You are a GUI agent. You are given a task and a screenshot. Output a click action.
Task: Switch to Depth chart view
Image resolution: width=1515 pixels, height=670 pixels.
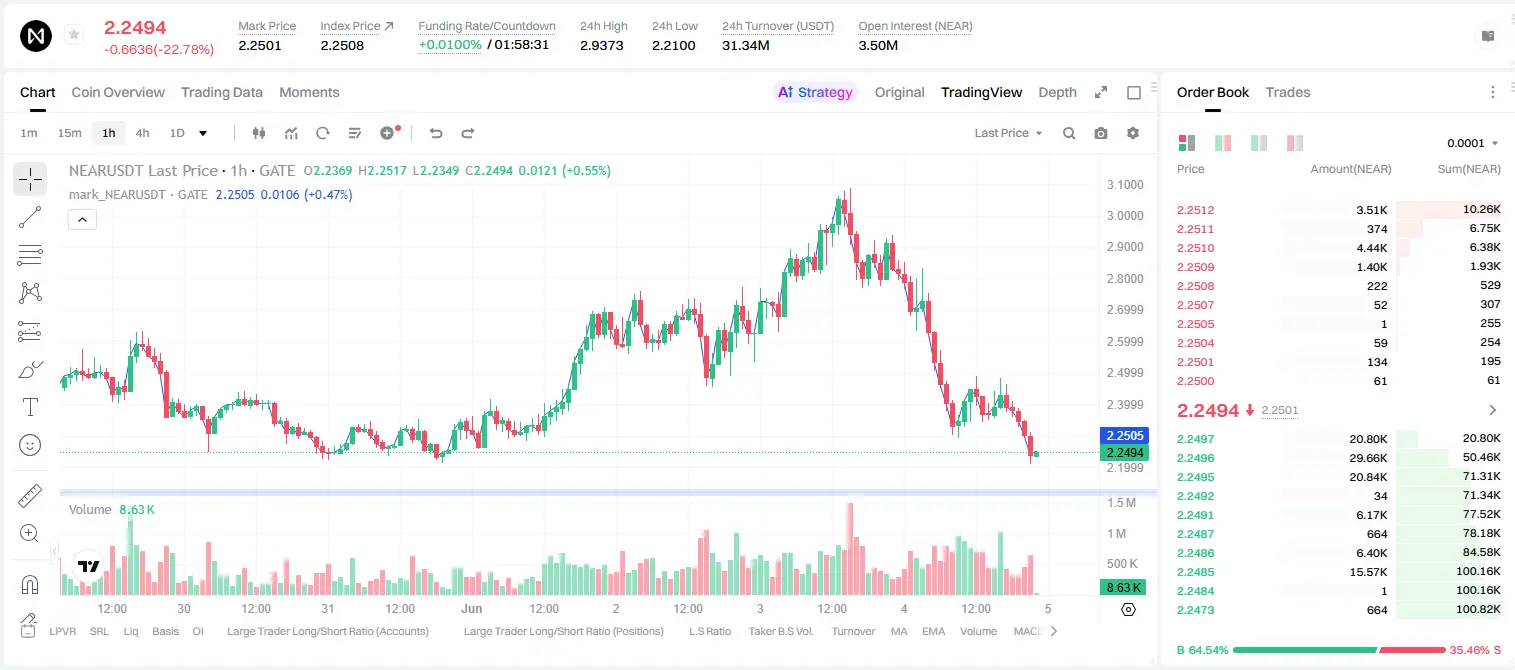[1057, 92]
